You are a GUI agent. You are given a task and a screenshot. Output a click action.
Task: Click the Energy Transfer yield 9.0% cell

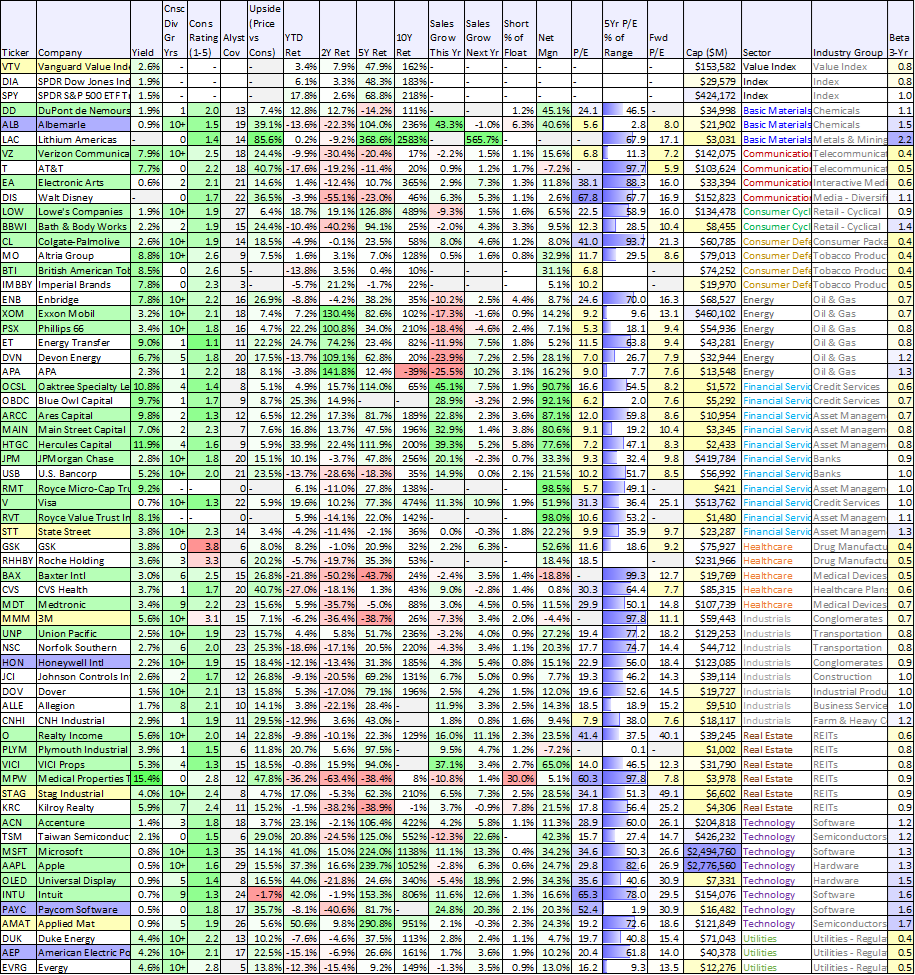click(x=146, y=343)
